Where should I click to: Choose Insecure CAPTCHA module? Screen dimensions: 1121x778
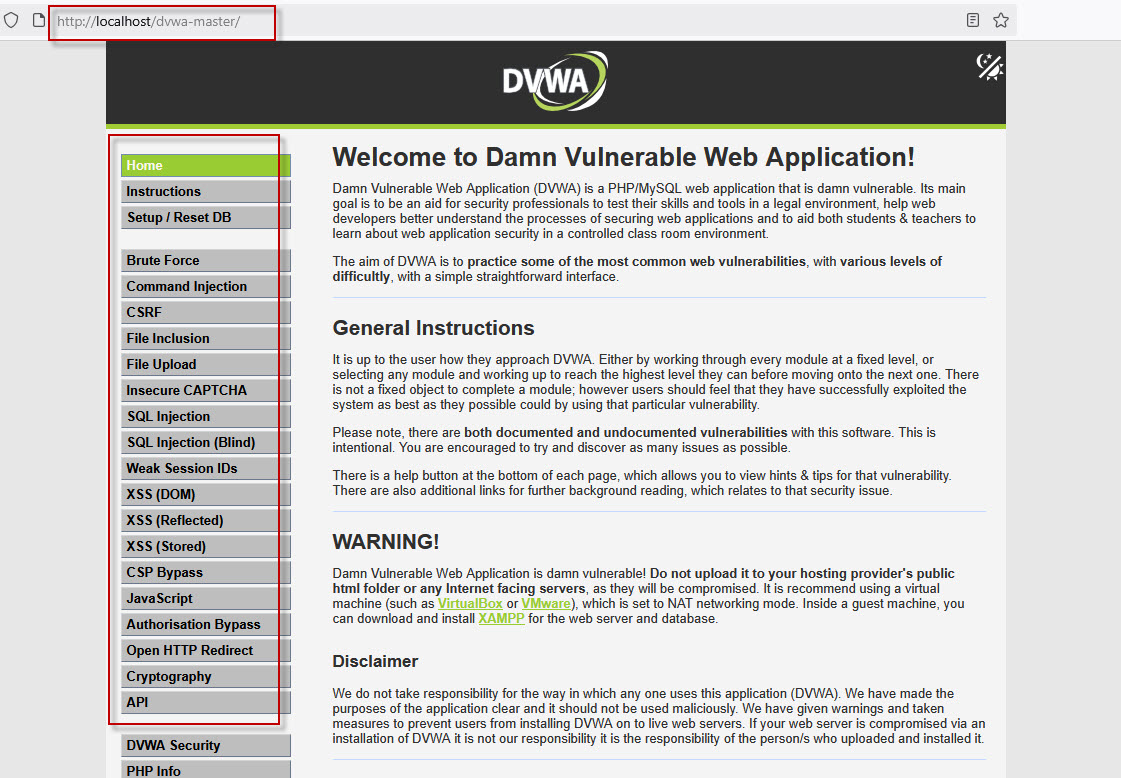[206, 390]
